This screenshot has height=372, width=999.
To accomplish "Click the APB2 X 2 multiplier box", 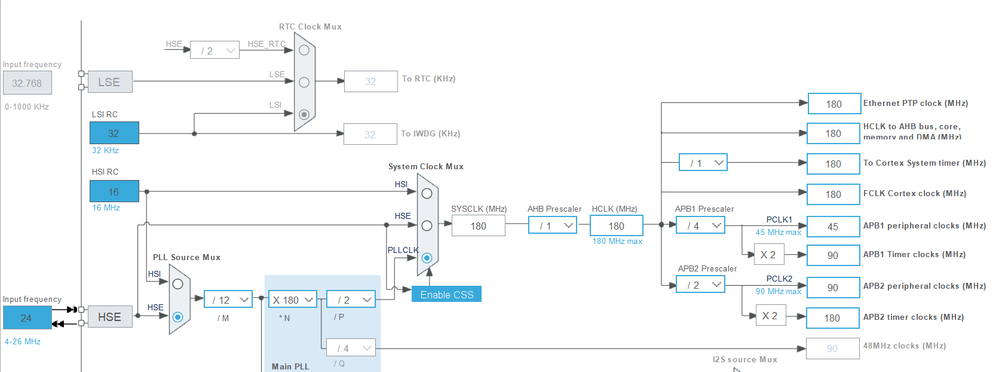I will pos(771,315).
